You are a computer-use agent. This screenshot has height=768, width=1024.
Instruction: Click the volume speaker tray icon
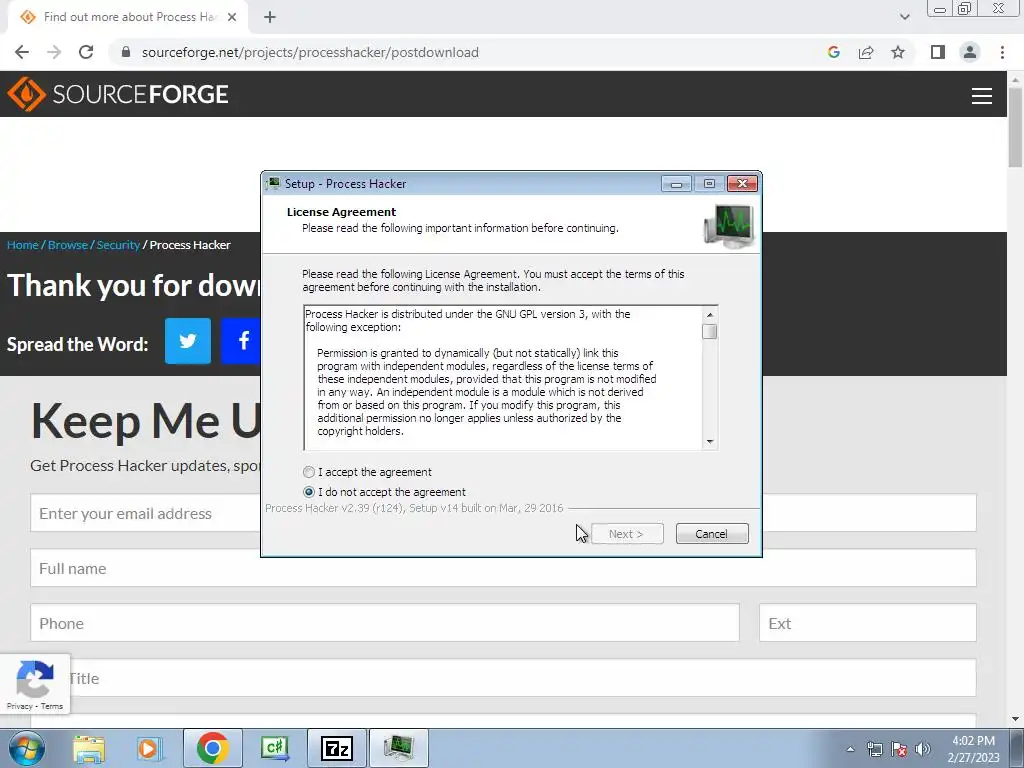click(923, 749)
